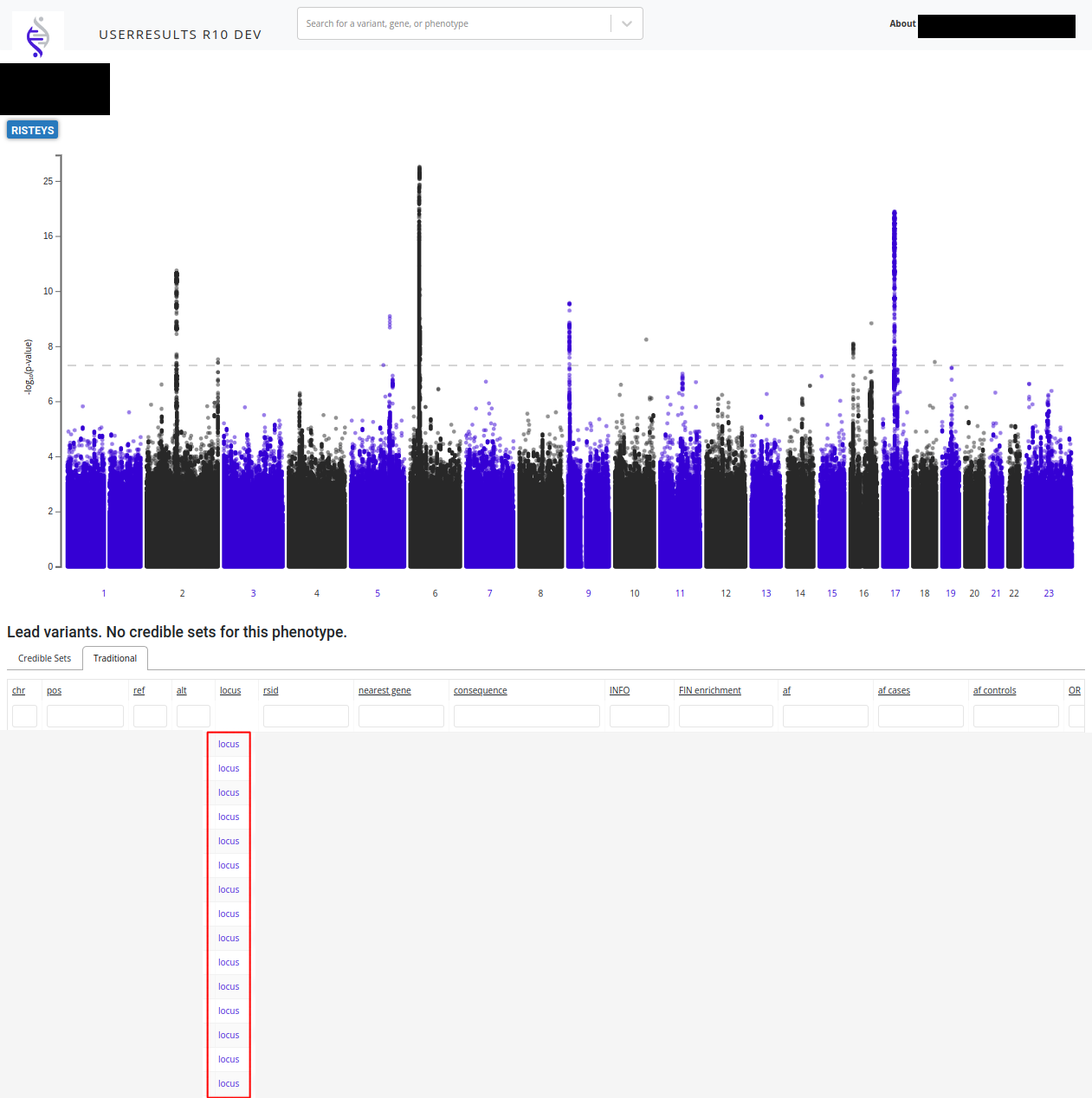Viewport: 1092px width, 1098px height.
Task: Sort by nearest gene column header
Action: (x=384, y=691)
